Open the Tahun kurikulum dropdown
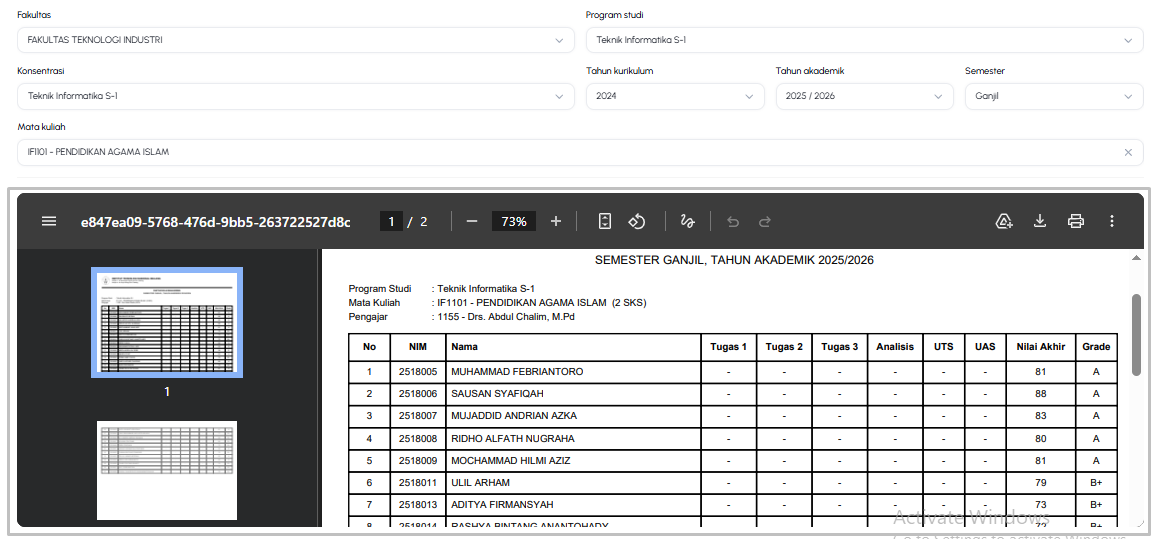This screenshot has height=539, width=1169. [675, 96]
